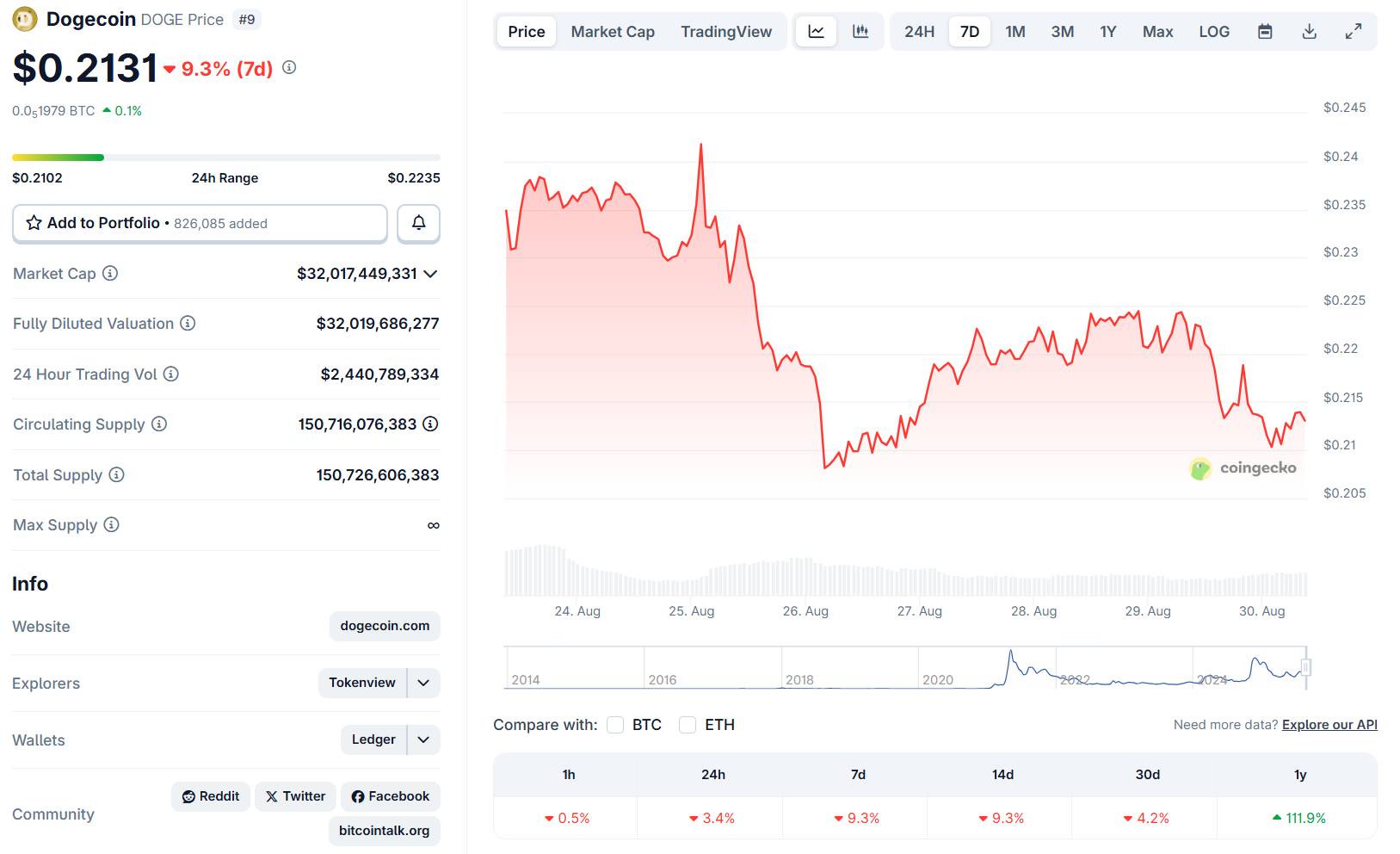1400x854 pixels.
Task: Click the 24h 3.4% performance cell
Action: (712, 818)
